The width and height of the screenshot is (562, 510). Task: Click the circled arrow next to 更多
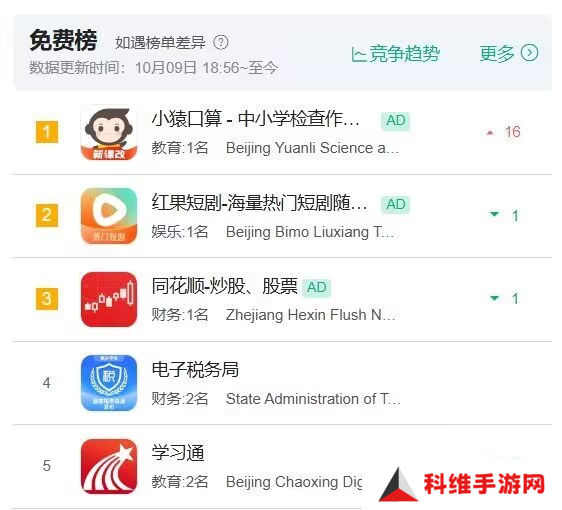(529, 53)
